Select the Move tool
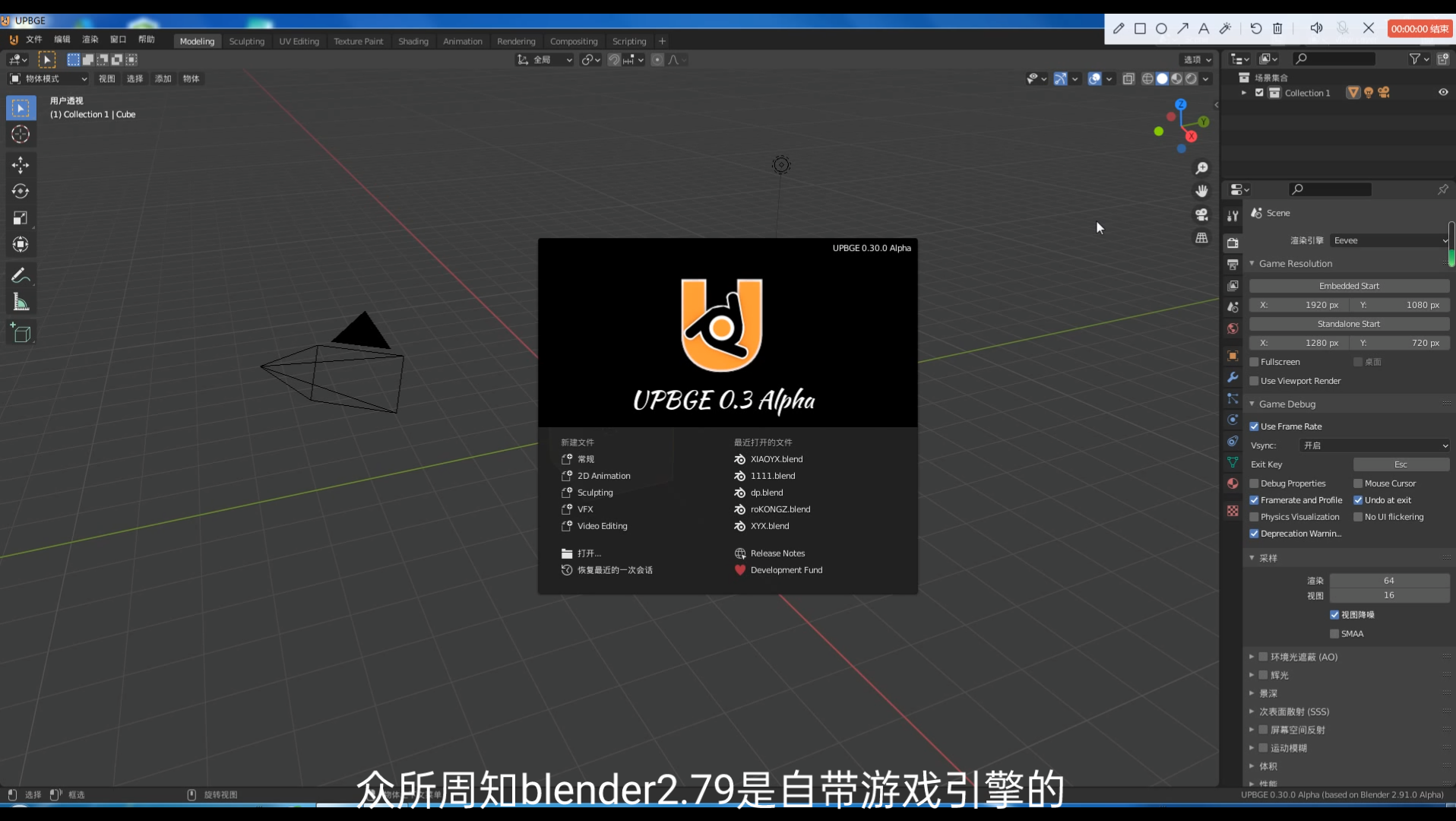1456x821 pixels. pyautogui.click(x=21, y=164)
